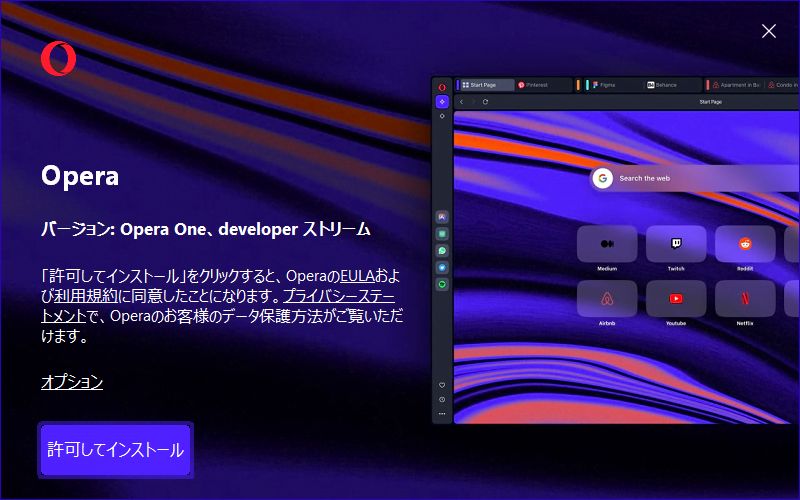
Task: Click the heart icon in preview sidebar
Action: pos(442,385)
